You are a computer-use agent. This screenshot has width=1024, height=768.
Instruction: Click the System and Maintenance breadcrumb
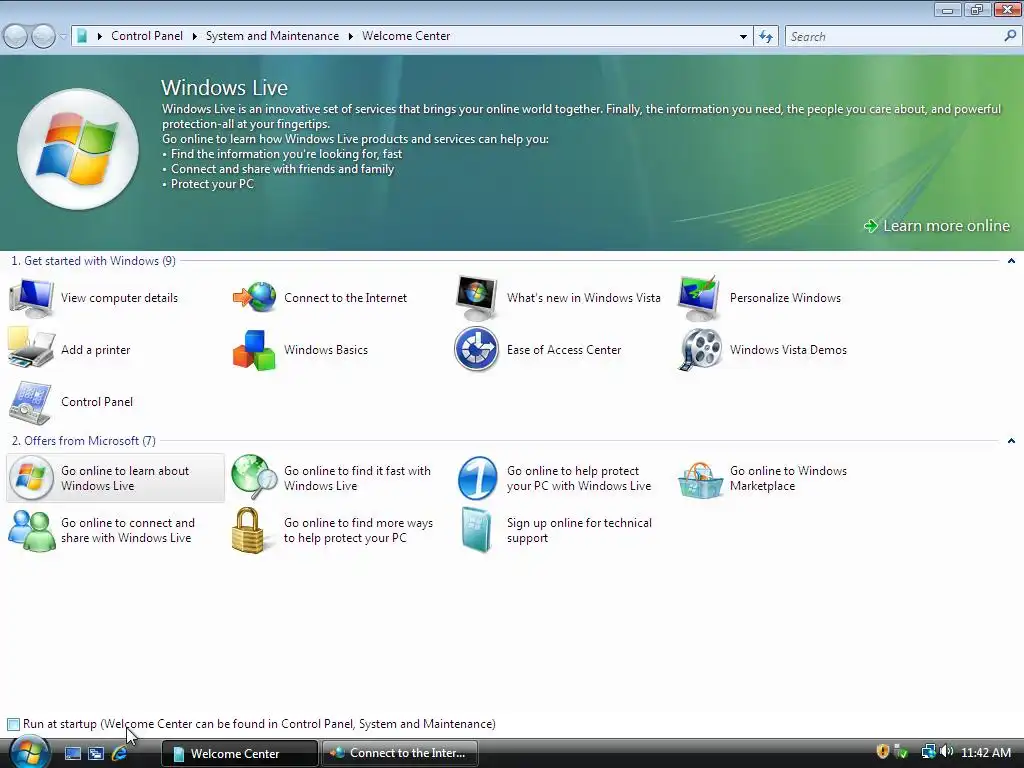click(x=272, y=36)
